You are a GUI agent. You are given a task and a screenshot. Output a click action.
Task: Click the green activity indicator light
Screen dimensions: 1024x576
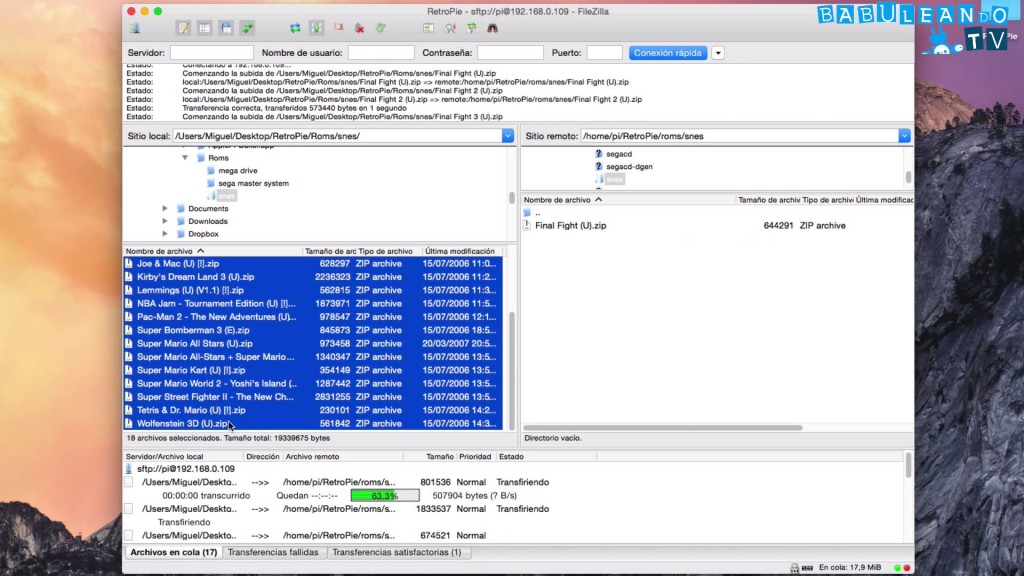coord(897,568)
